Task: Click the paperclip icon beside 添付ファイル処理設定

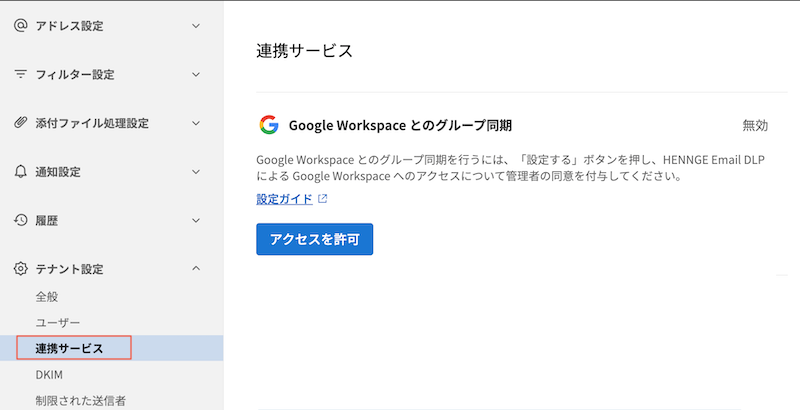Action: click(x=20, y=123)
